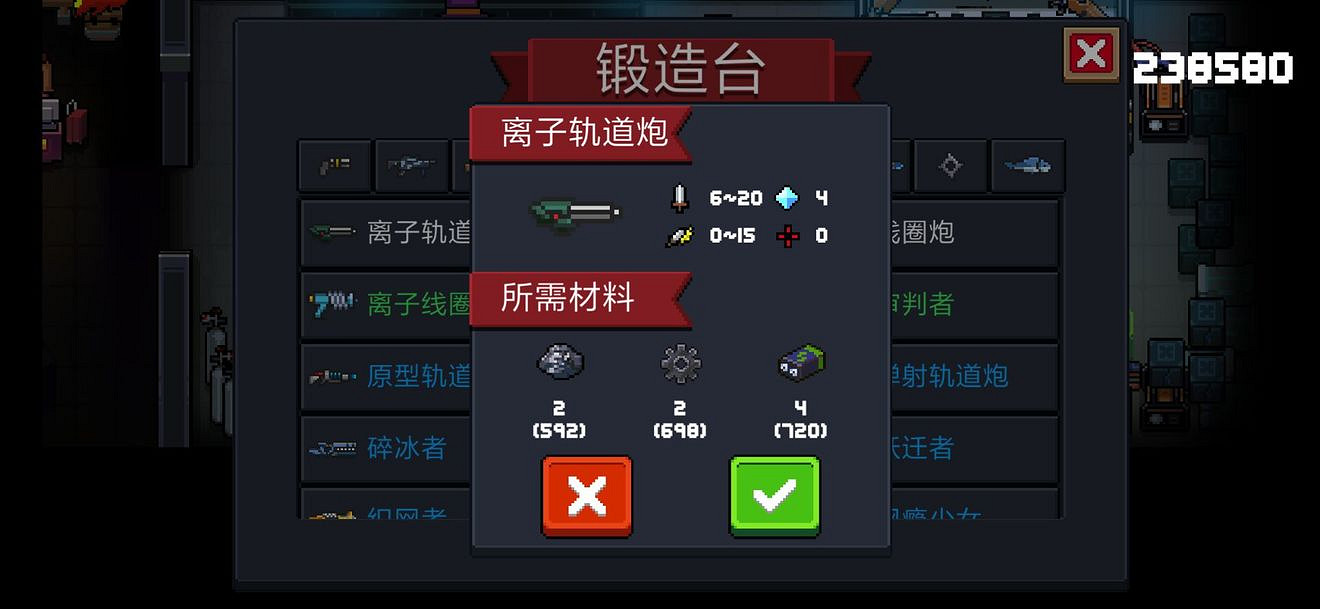The height and width of the screenshot is (609, 1320).
Task: Select the rifle weapon category tab
Action: [411, 165]
